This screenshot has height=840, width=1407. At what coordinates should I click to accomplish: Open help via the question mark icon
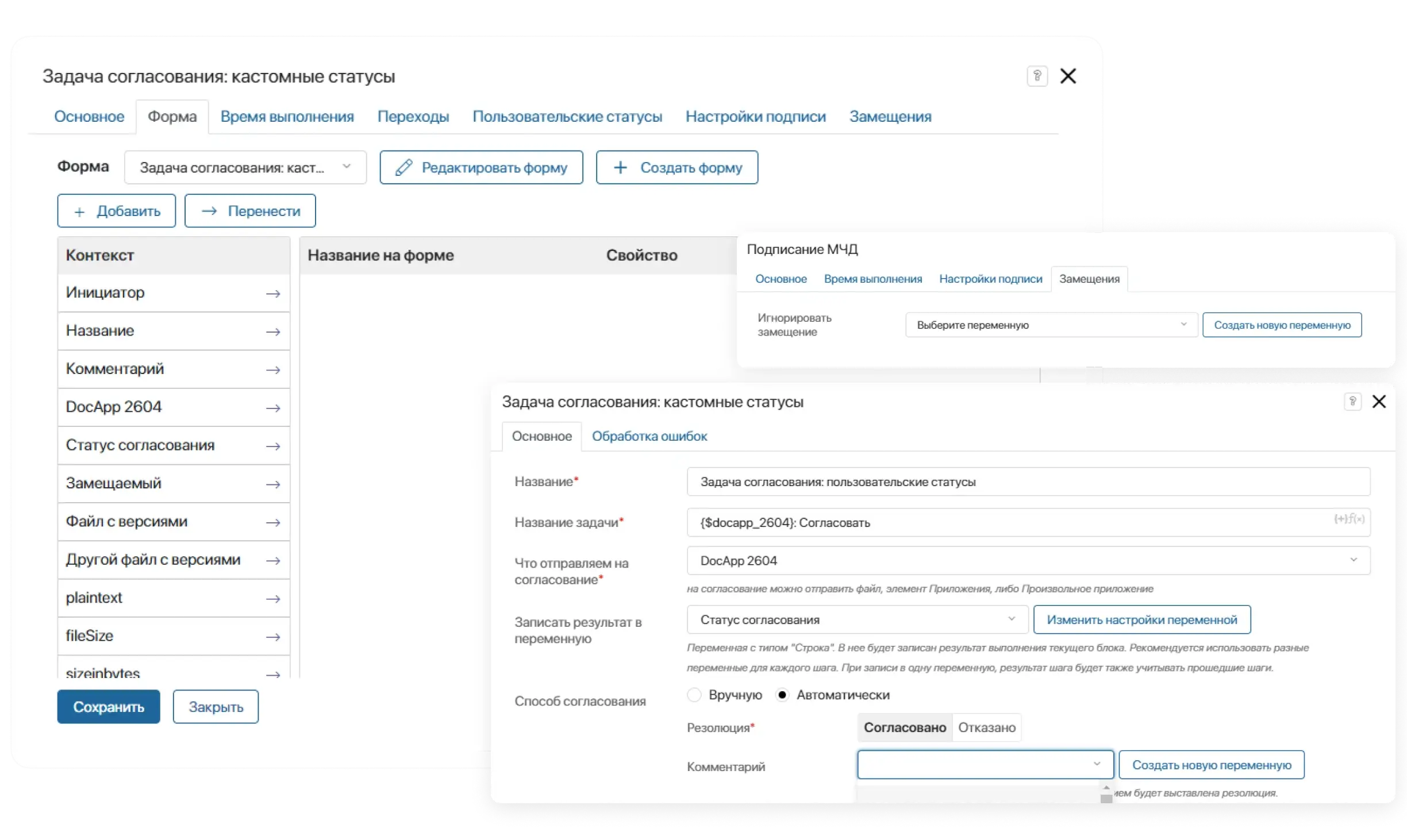tap(1037, 76)
